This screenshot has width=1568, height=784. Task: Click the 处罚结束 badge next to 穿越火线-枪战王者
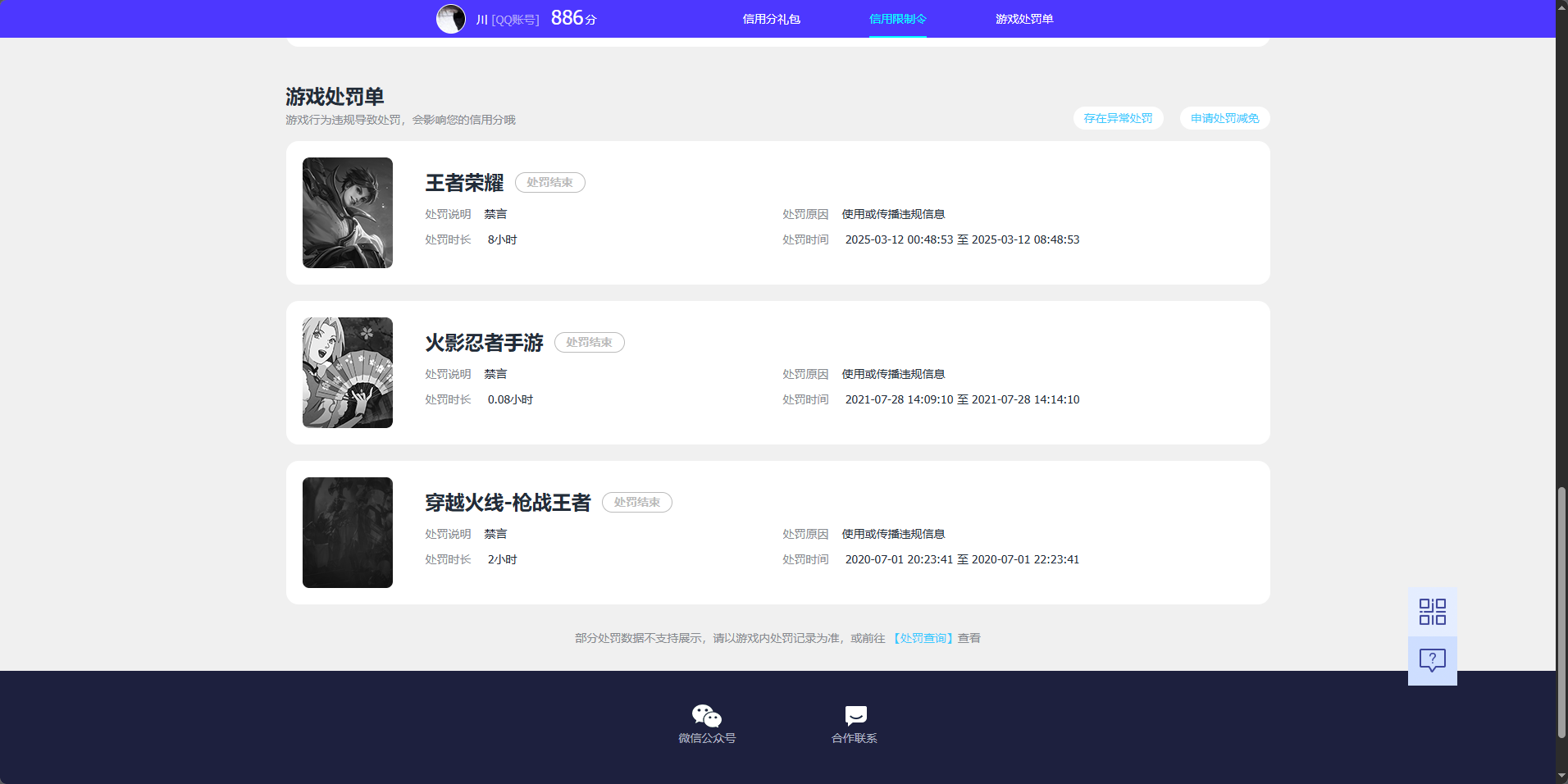(636, 502)
